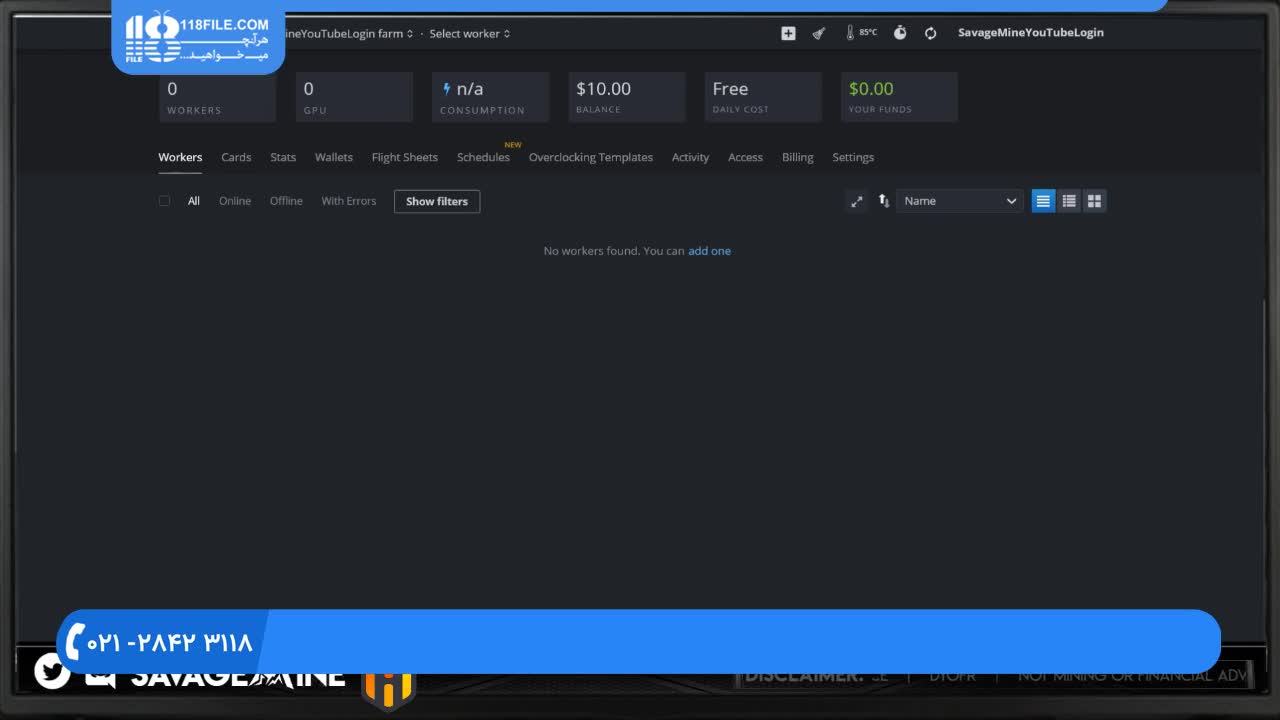Click the n/a Consumption card
This screenshot has height=720, width=1280.
pyautogui.click(x=490, y=97)
